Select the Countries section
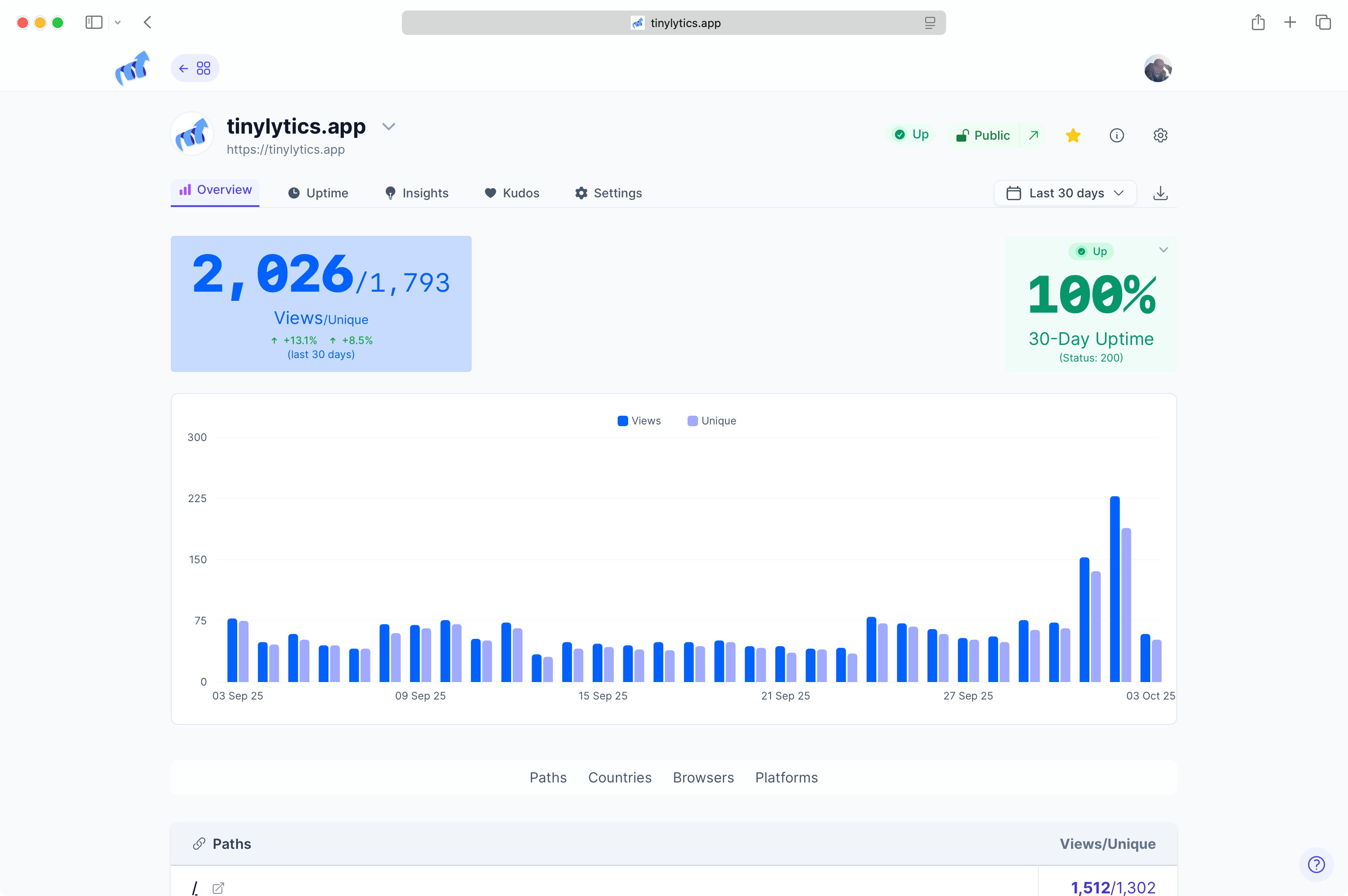This screenshot has height=896, width=1348. coord(620,778)
